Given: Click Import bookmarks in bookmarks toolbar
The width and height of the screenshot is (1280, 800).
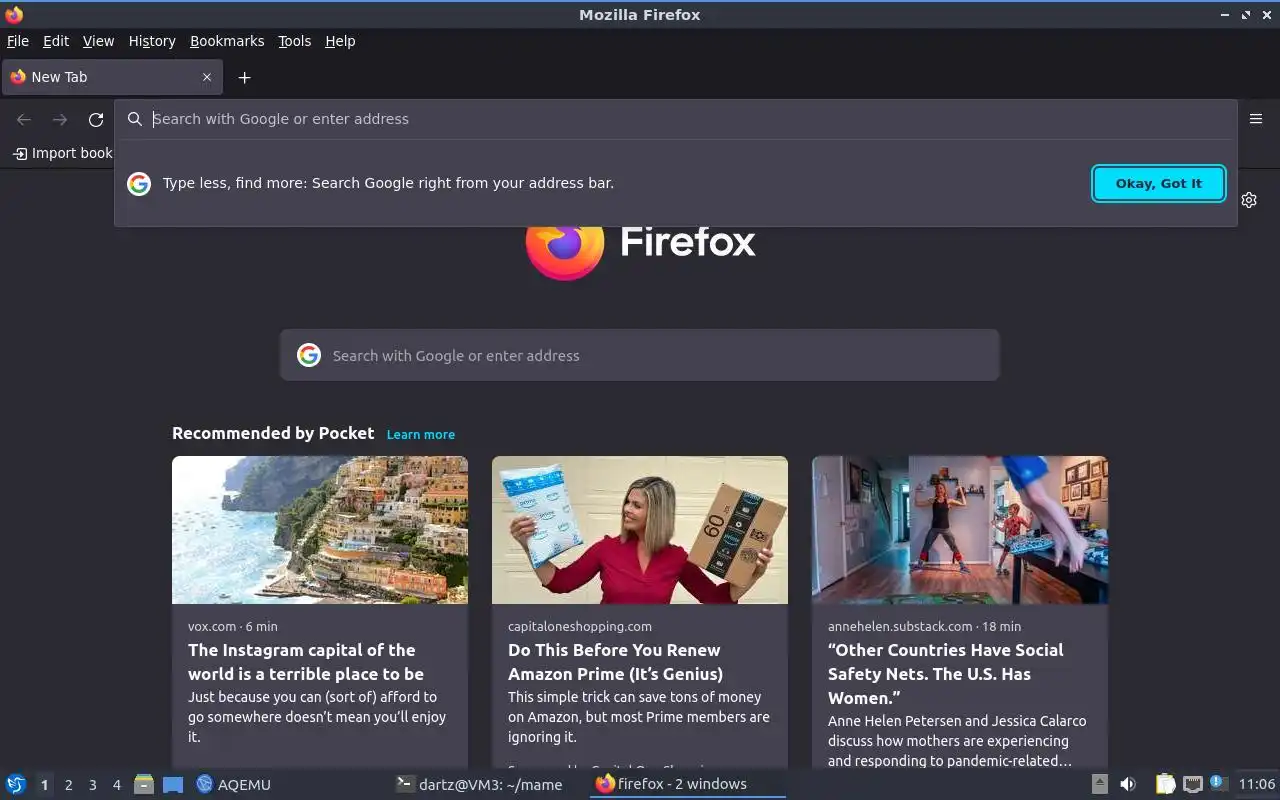Looking at the screenshot, I should (x=63, y=153).
